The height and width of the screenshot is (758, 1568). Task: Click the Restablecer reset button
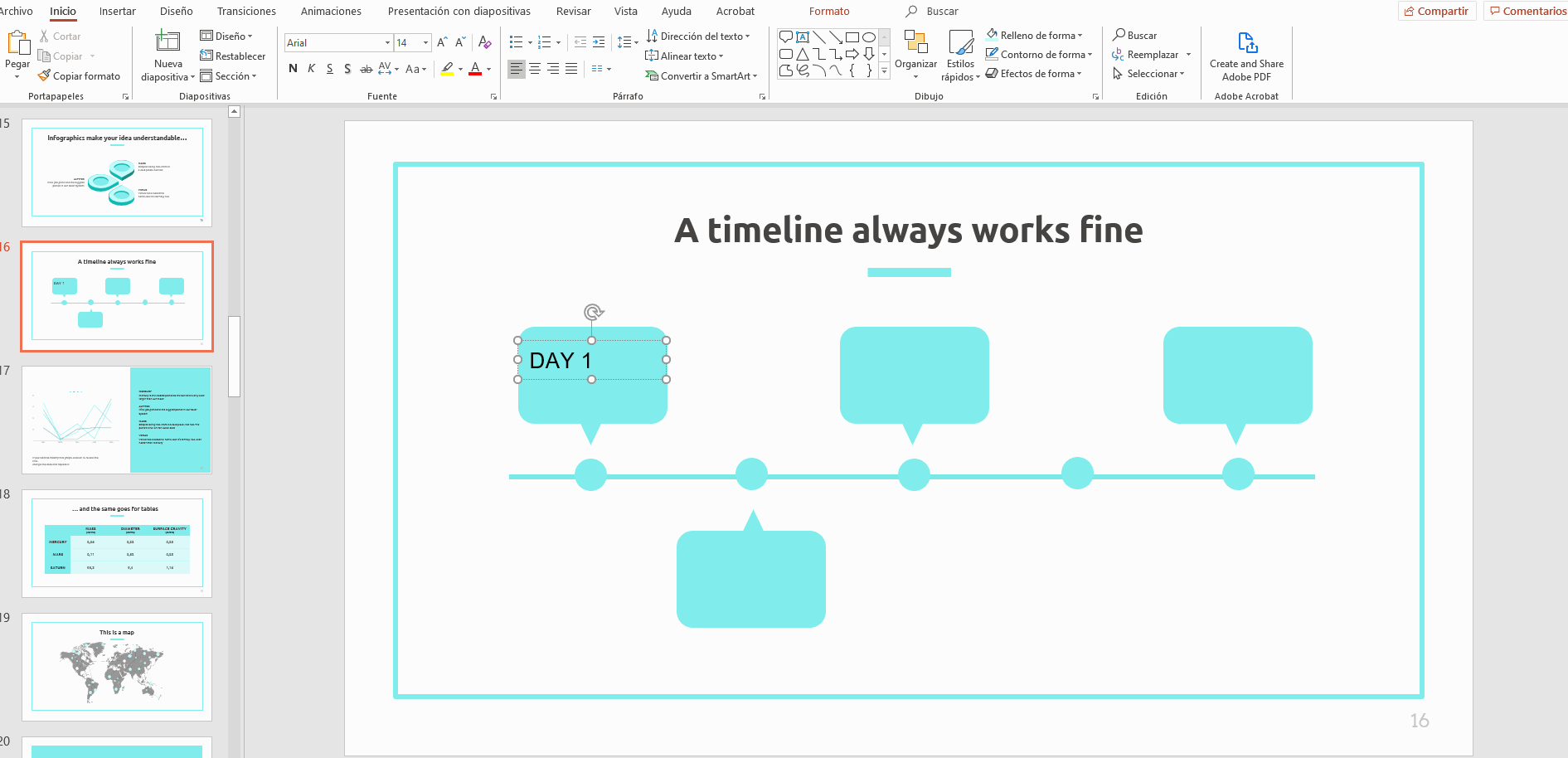click(x=233, y=56)
